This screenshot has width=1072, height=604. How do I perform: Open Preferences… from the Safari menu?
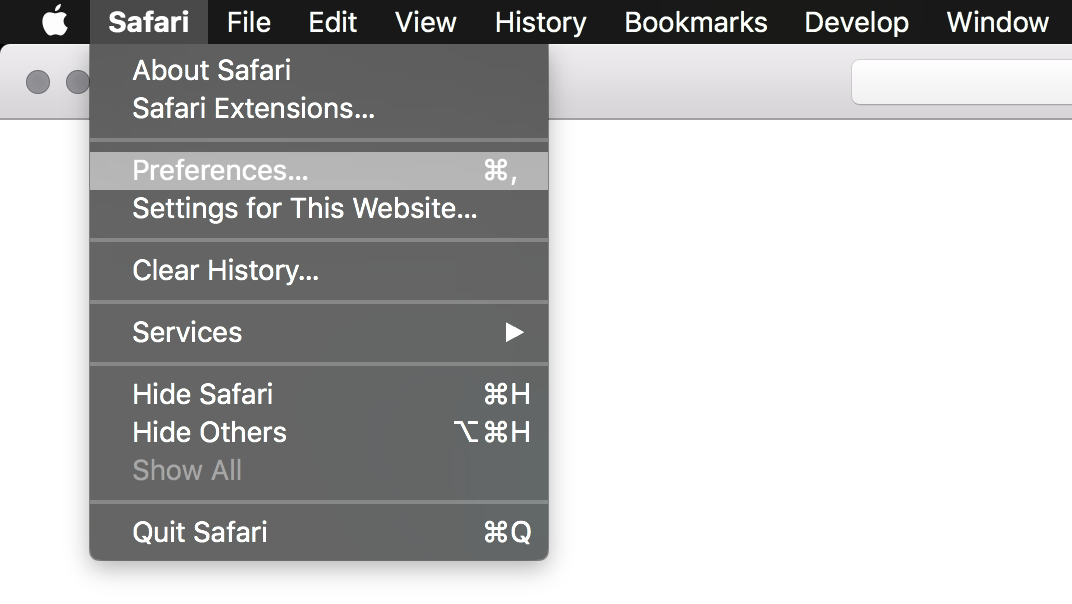pos(319,170)
